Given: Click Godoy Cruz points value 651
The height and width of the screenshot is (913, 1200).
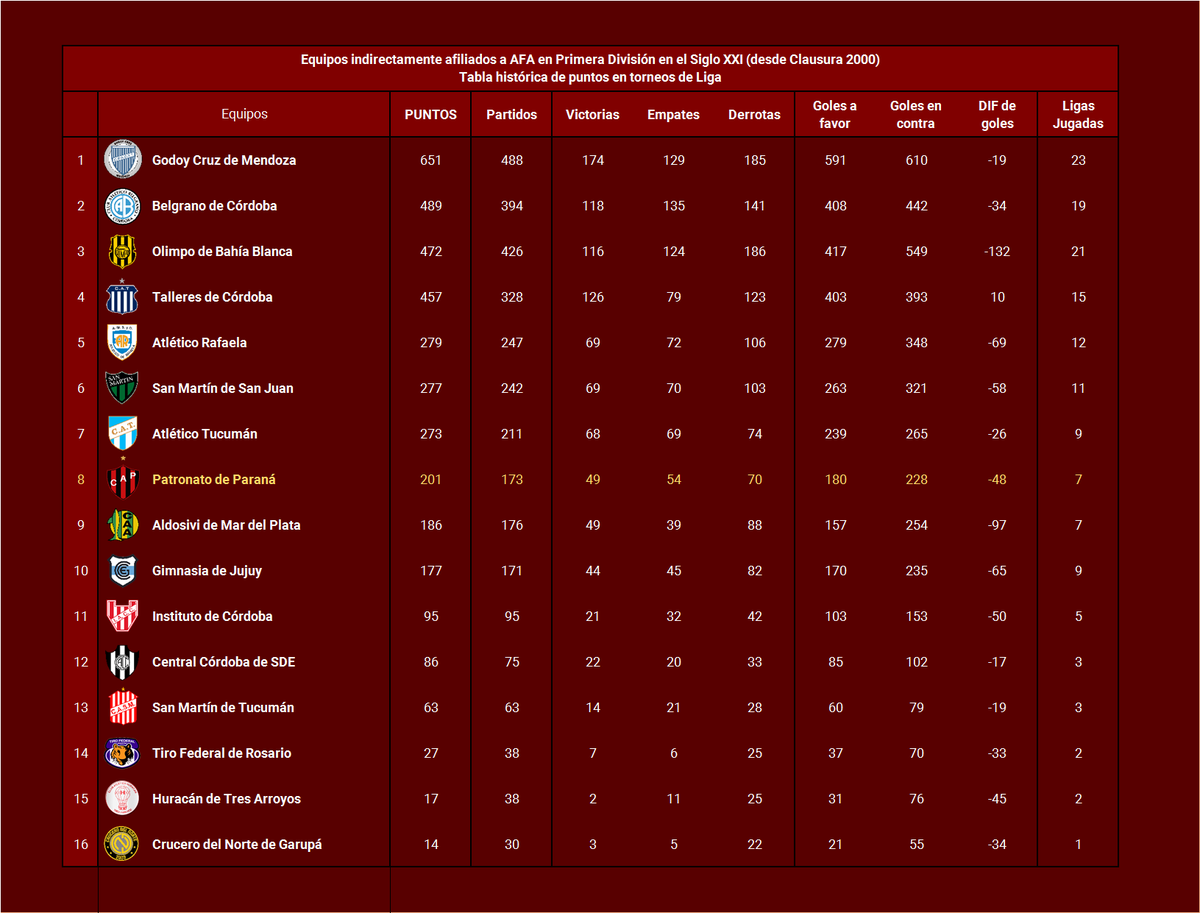Looking at the screenshot, I should click(x=431, y=160).
